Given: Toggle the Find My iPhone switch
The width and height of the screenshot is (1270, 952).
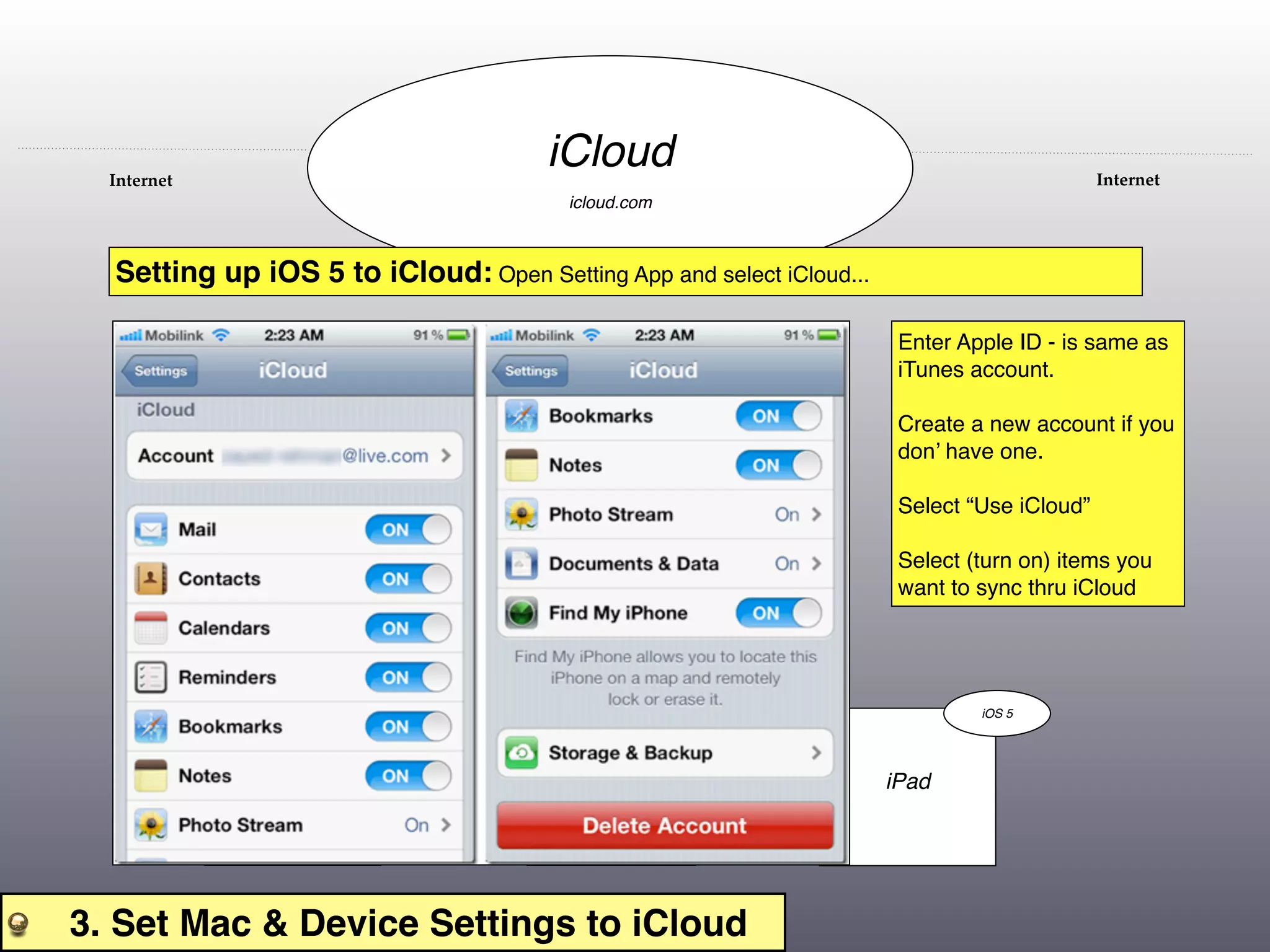Looking at the screenshot, I should click(779, 613).
